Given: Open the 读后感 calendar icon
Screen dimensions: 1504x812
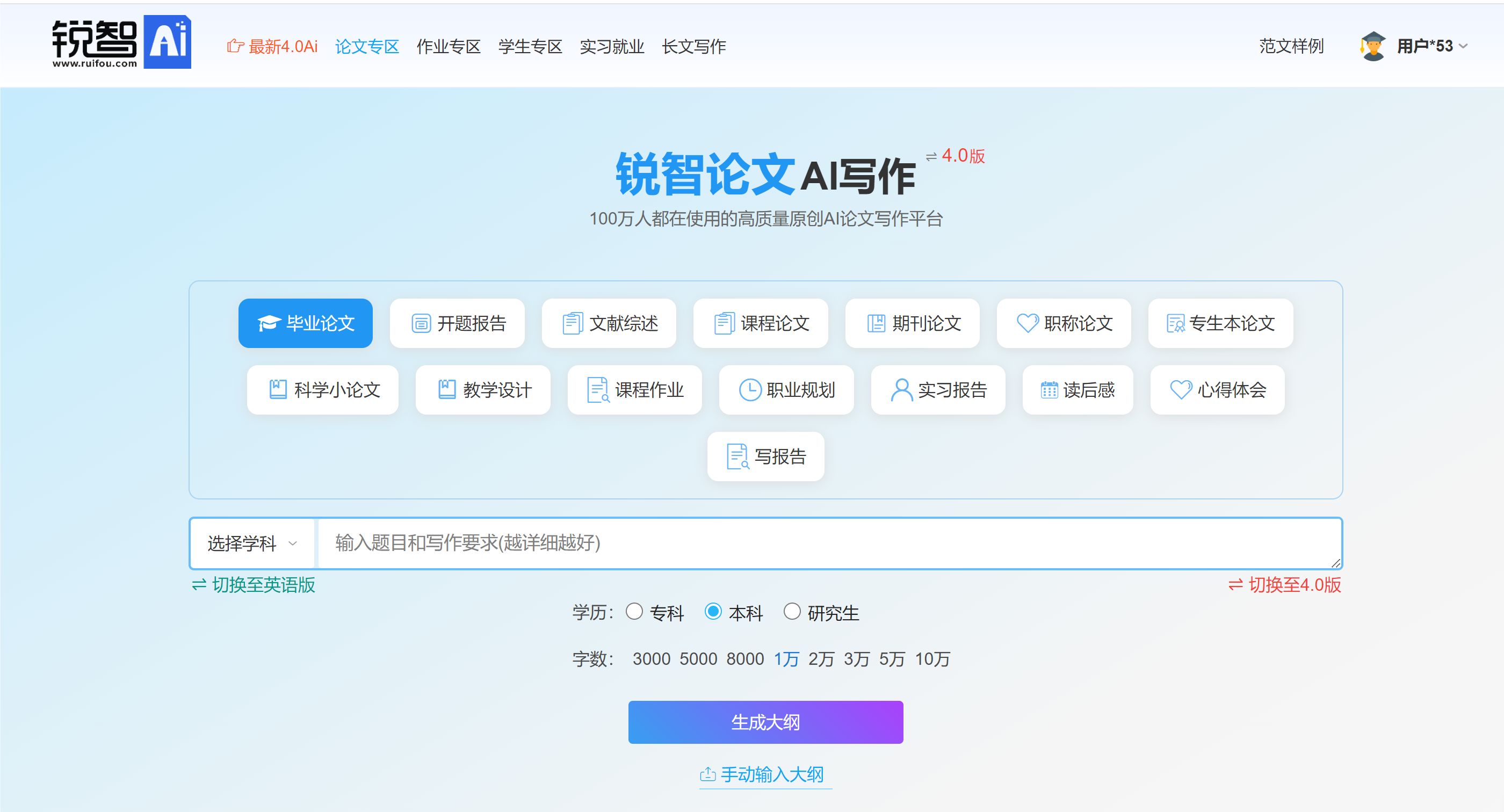Looking at the screenshot, I should (1049, 389).
